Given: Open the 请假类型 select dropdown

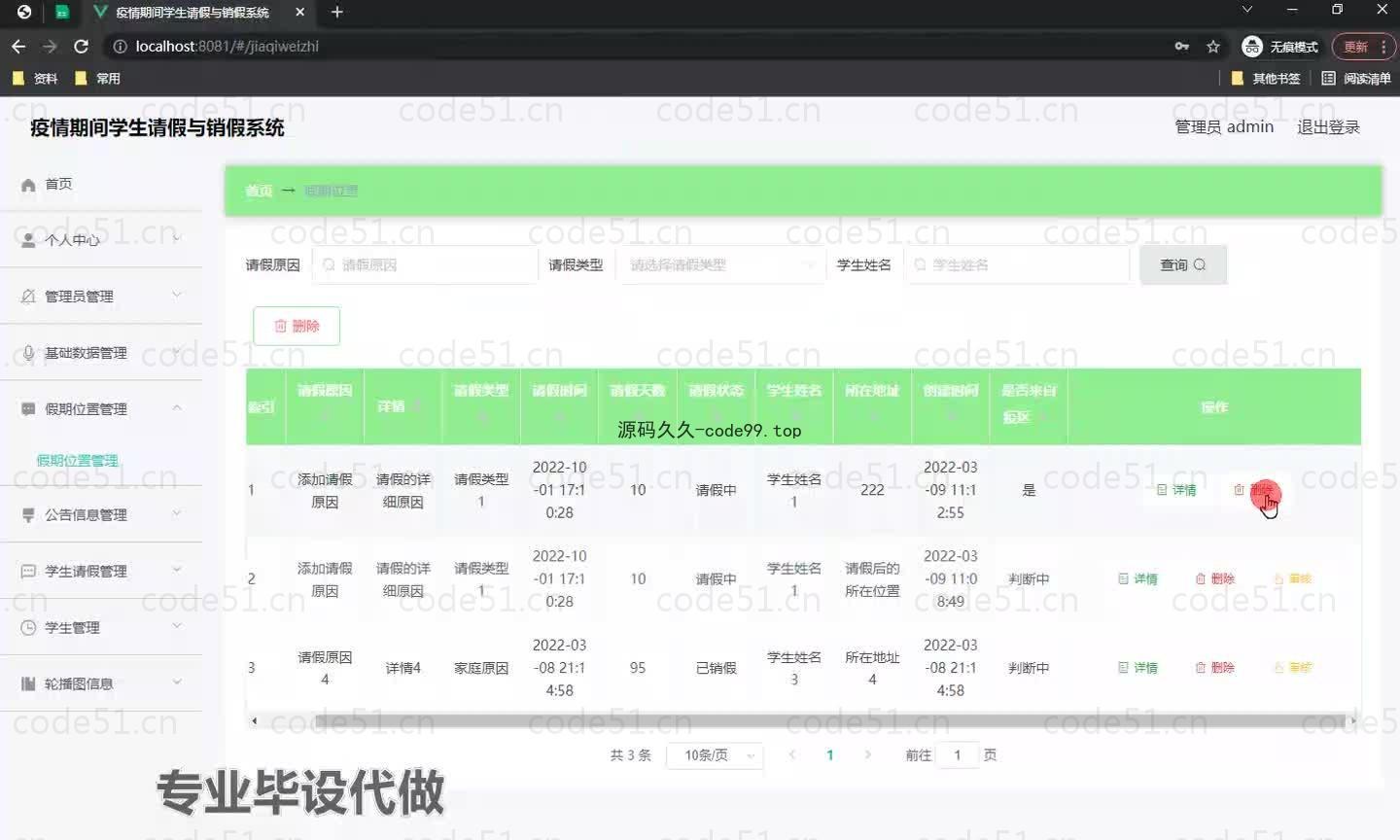Looking at the screenshot, I should coord(721,264).
